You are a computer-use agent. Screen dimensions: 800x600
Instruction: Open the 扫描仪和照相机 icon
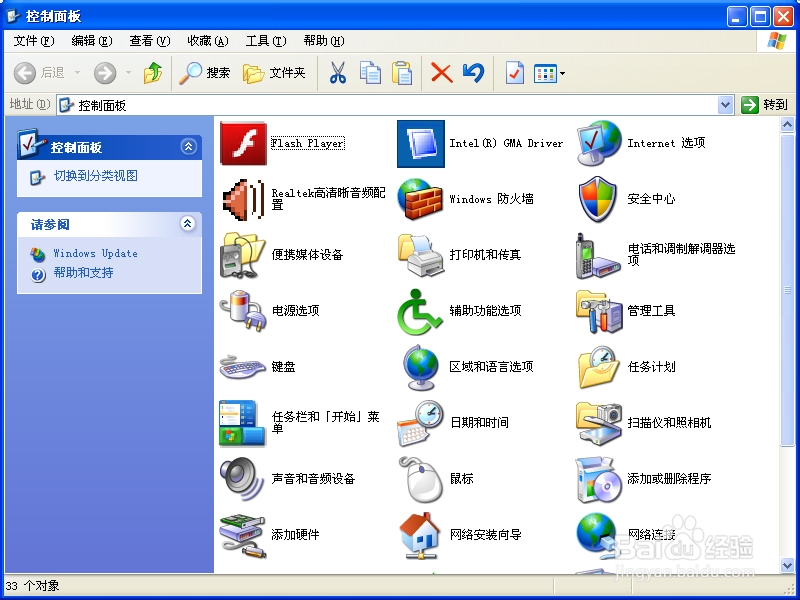point(599,423)
